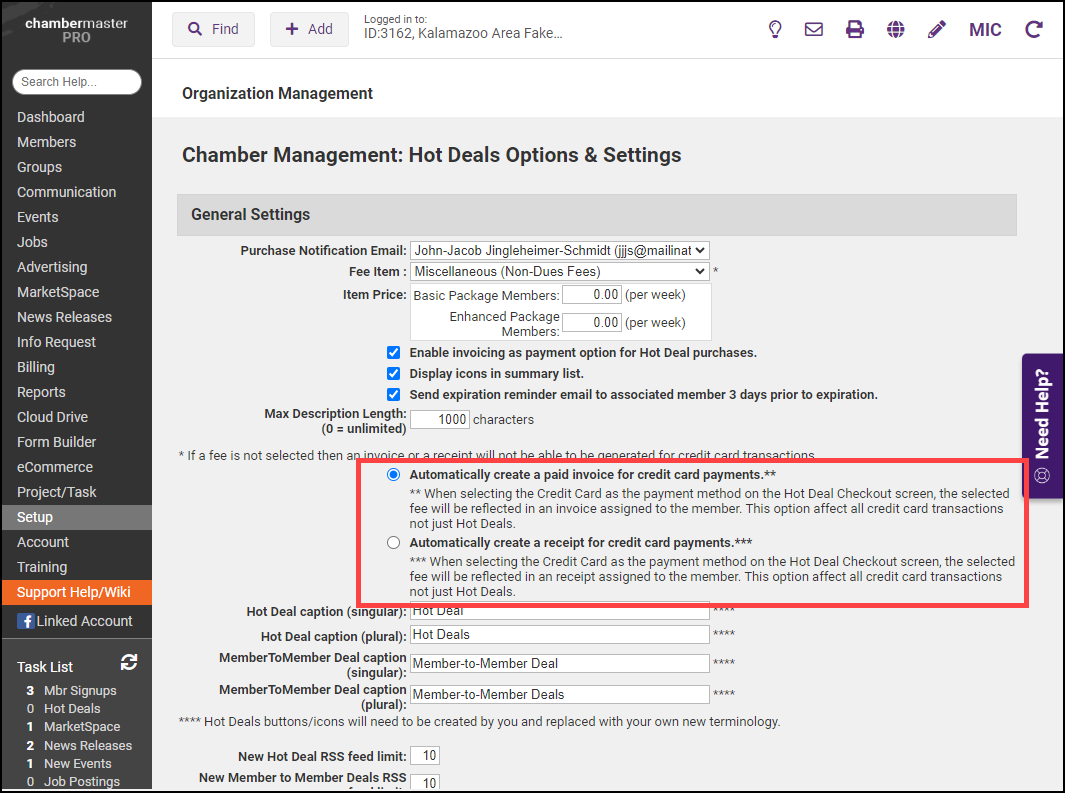Click the Find button

click(213, 29)
